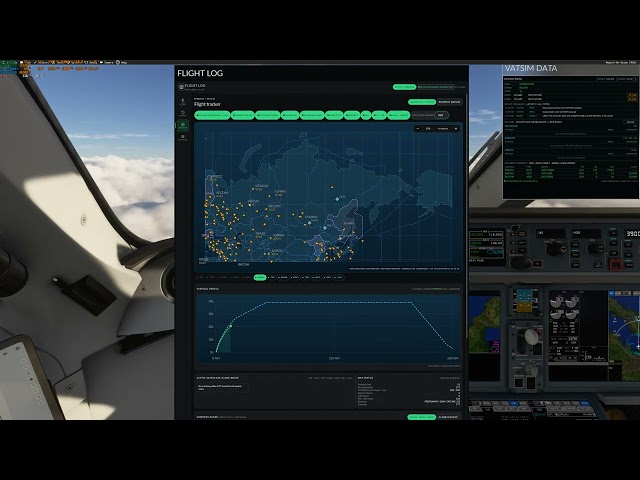Screen dimensions: 640x480
Task: Click the map zoom-in plus button
Action: 456,129
